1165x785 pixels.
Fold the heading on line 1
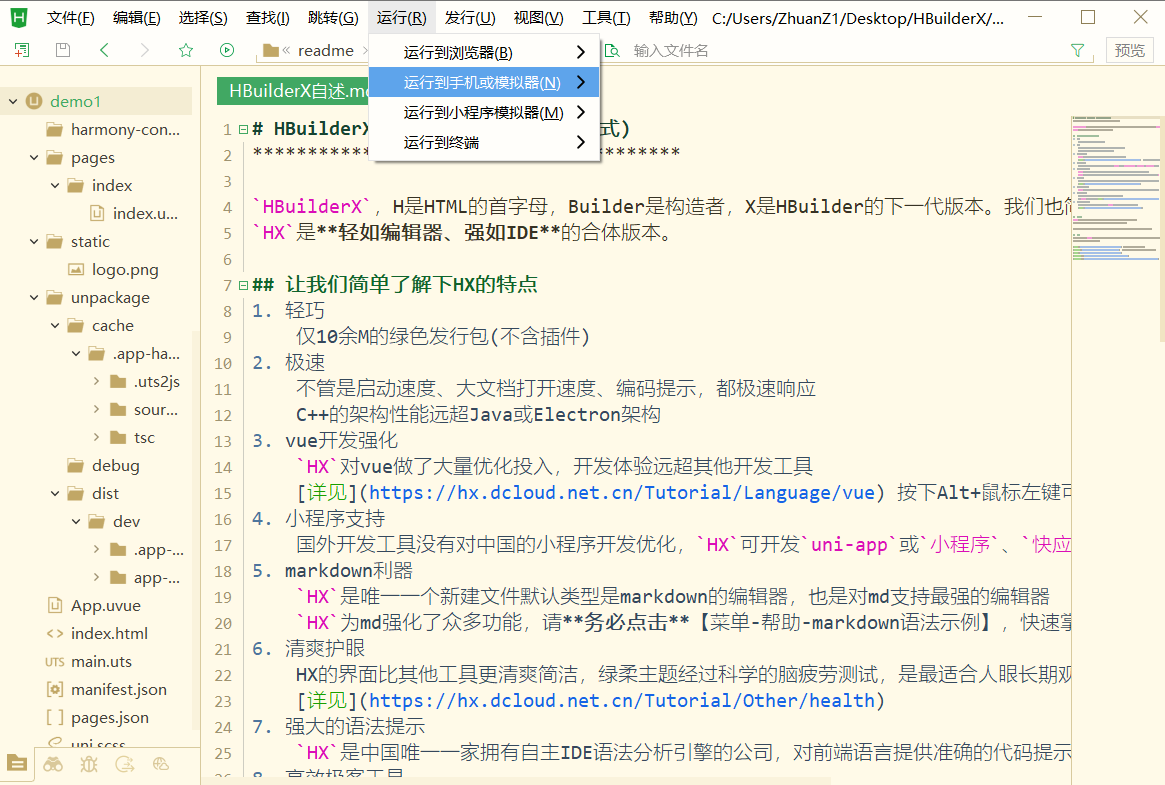pyautogui.click(x=243, y=129)
